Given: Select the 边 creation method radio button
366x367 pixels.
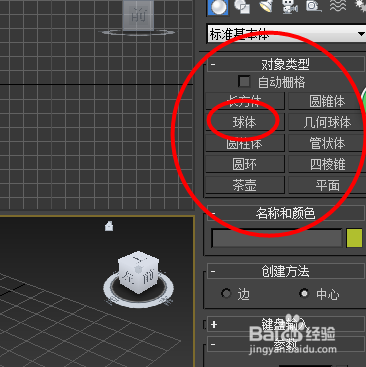Looking at the screenshot, I should tap(226, 293).
